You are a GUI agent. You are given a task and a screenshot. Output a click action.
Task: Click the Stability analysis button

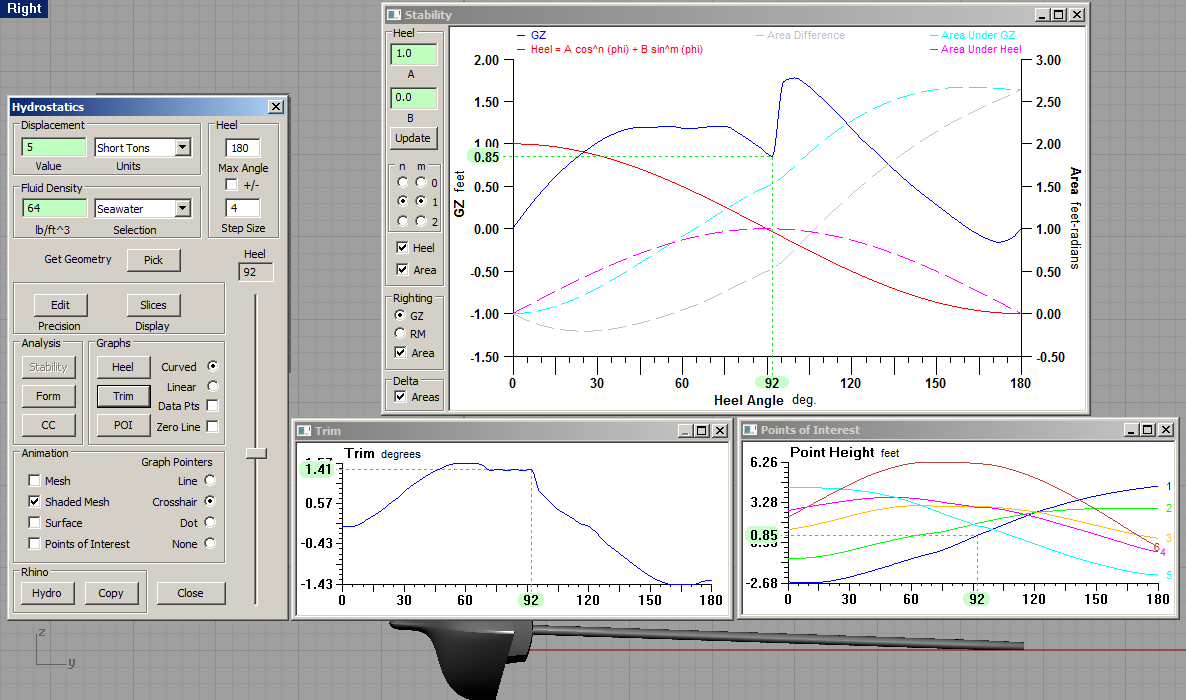(x=48, y=367)
